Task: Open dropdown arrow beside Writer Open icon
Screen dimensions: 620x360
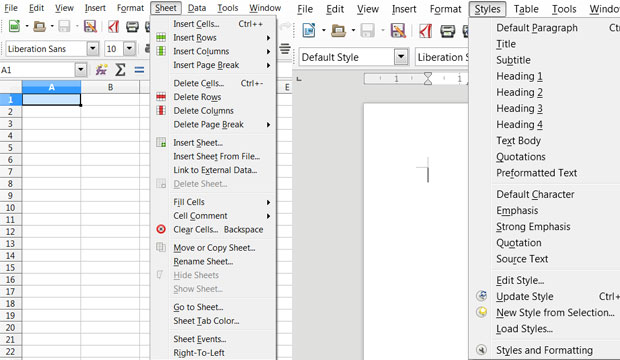Action: [353, 30]
